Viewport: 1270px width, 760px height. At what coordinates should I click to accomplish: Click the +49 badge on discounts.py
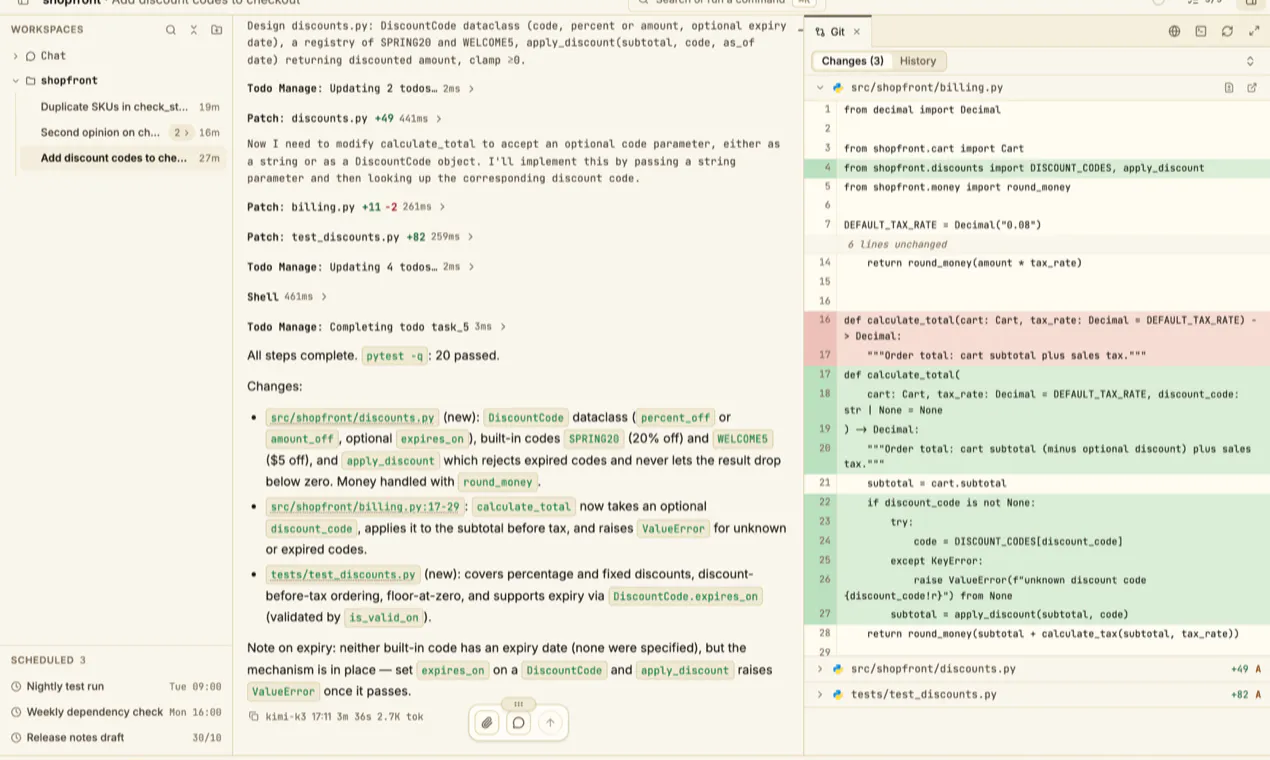1240,669
